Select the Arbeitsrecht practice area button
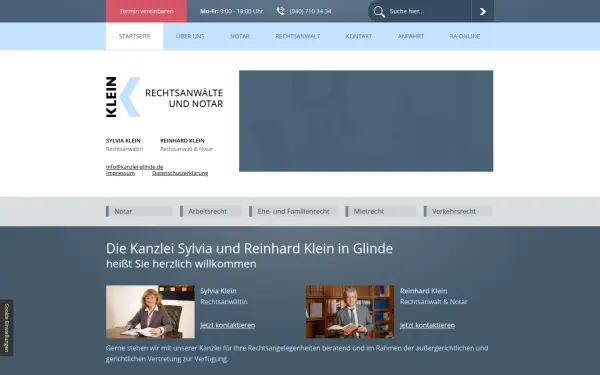600x375 pixels. pyautogui.click(x=211, y=211)
